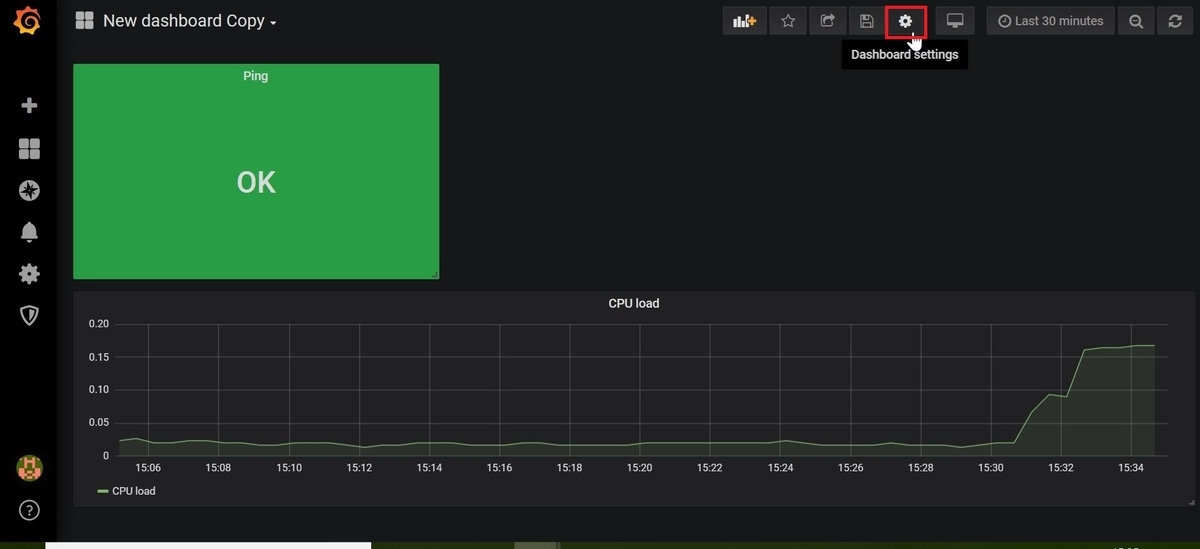Screen dimensions: 1200x549
Task: Click the 15:34 time axis label
Action: coord(1131,468)
